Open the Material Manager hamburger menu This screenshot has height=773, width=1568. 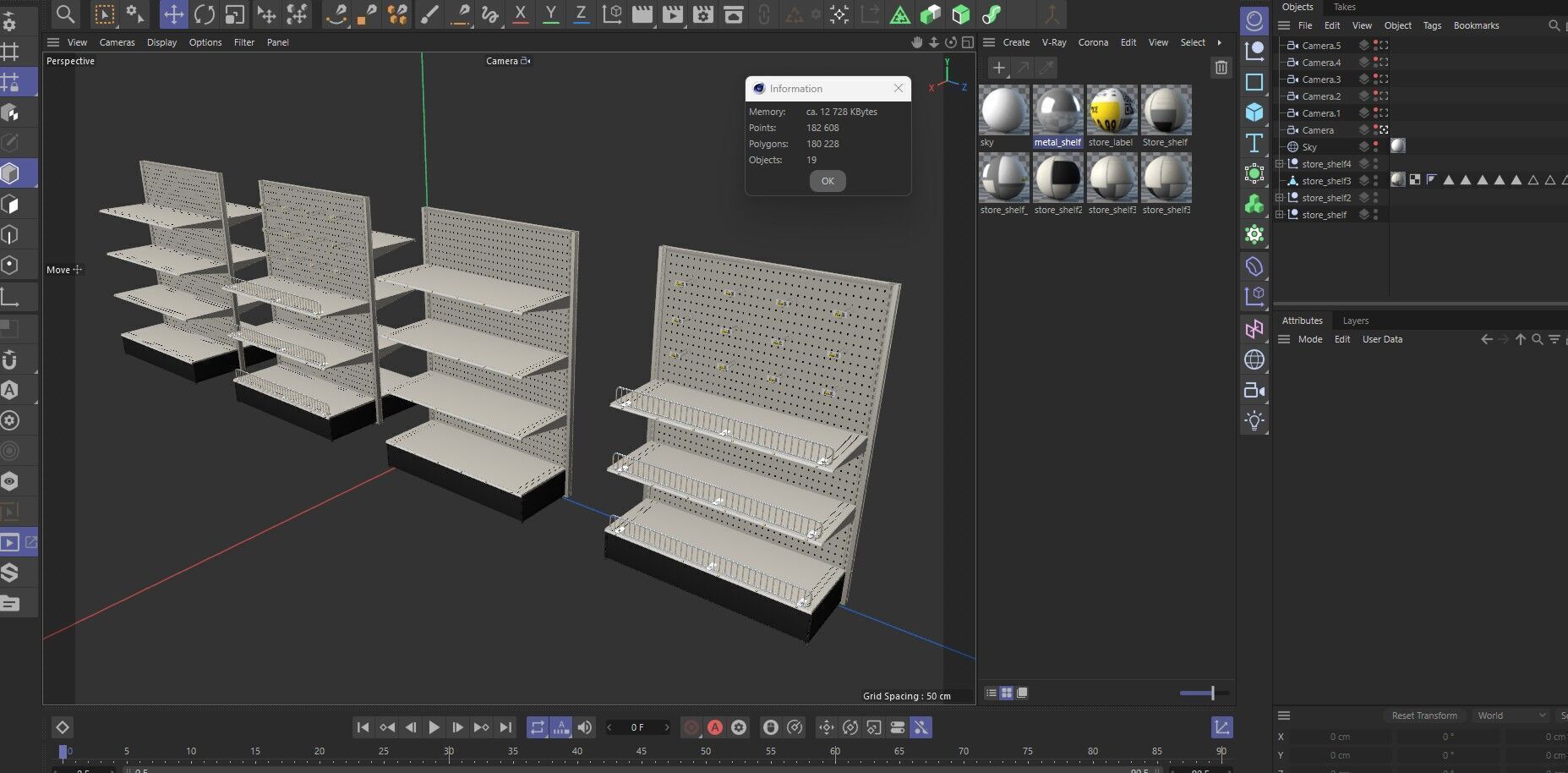(x=988, y=42)
